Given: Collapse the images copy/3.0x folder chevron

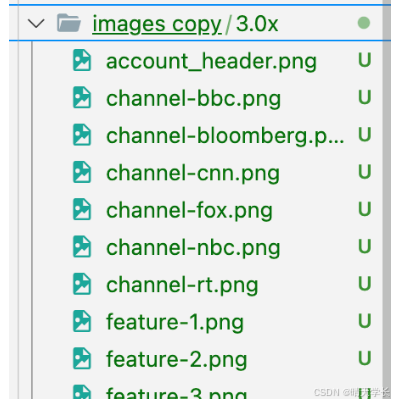Looking at the screenshot, I should click(x=36, y=24).
